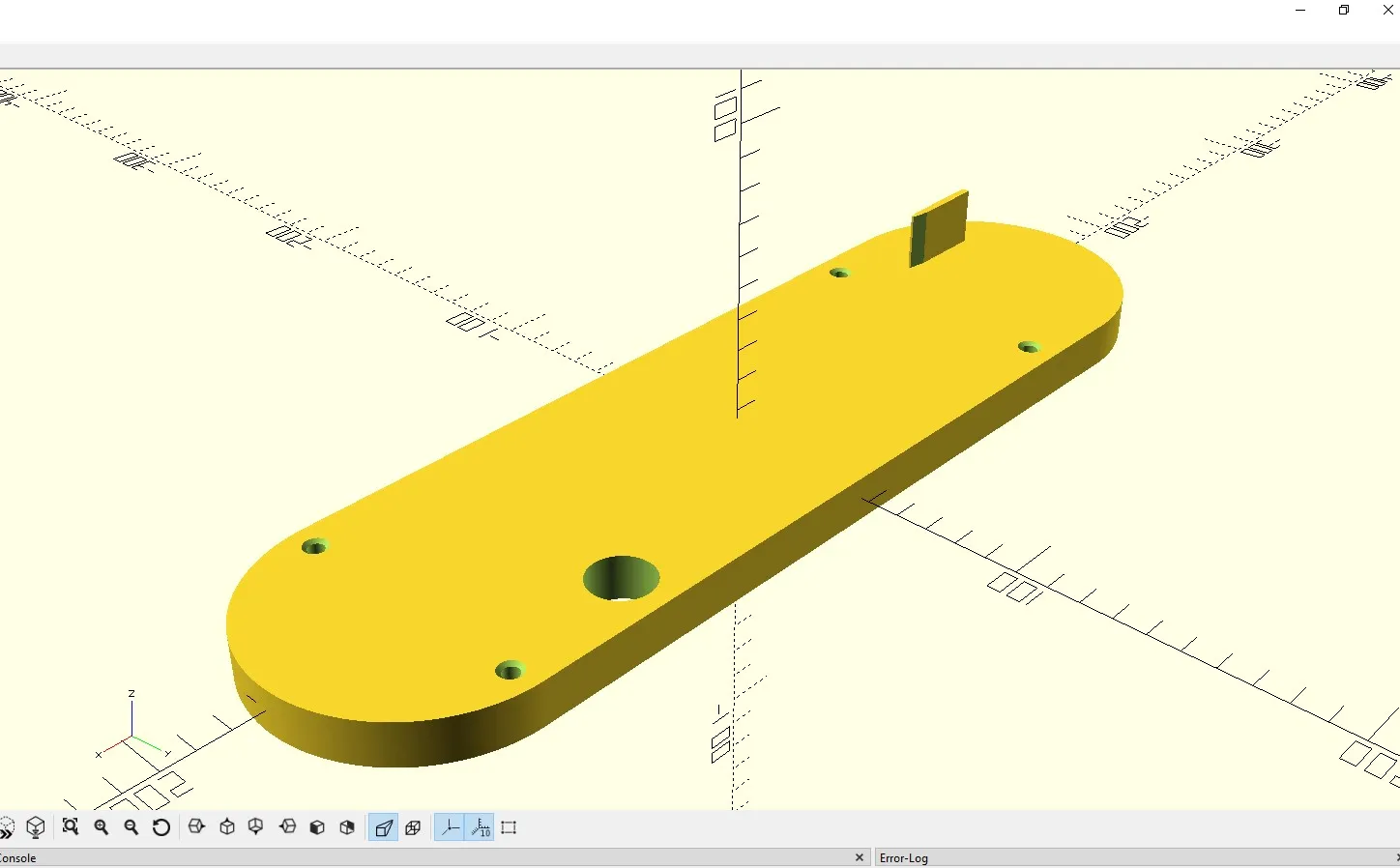Zoom out using the magnifier minus icon

point(131,827)
